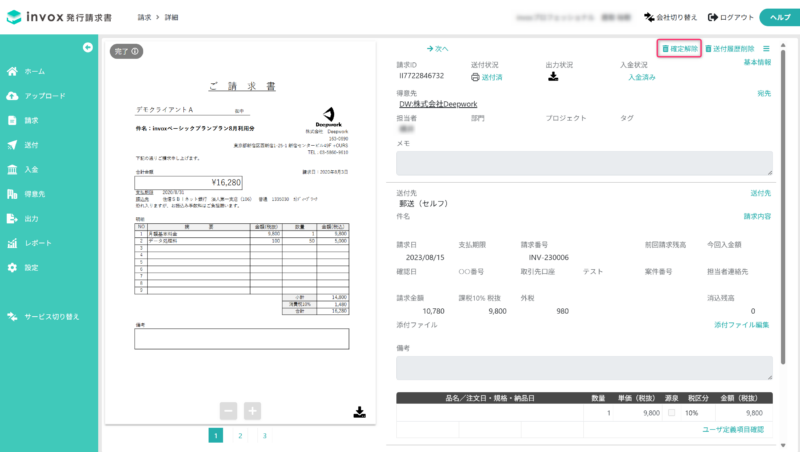
Task: Download the invoice preview PDF
Action: pos(360,412)
